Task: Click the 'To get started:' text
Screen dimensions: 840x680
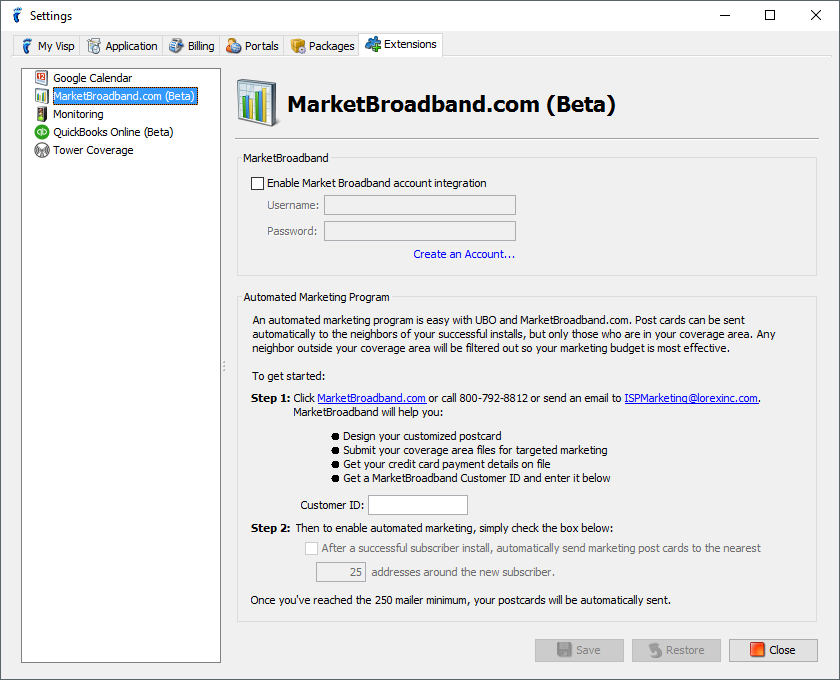Action: pos(289,376)
